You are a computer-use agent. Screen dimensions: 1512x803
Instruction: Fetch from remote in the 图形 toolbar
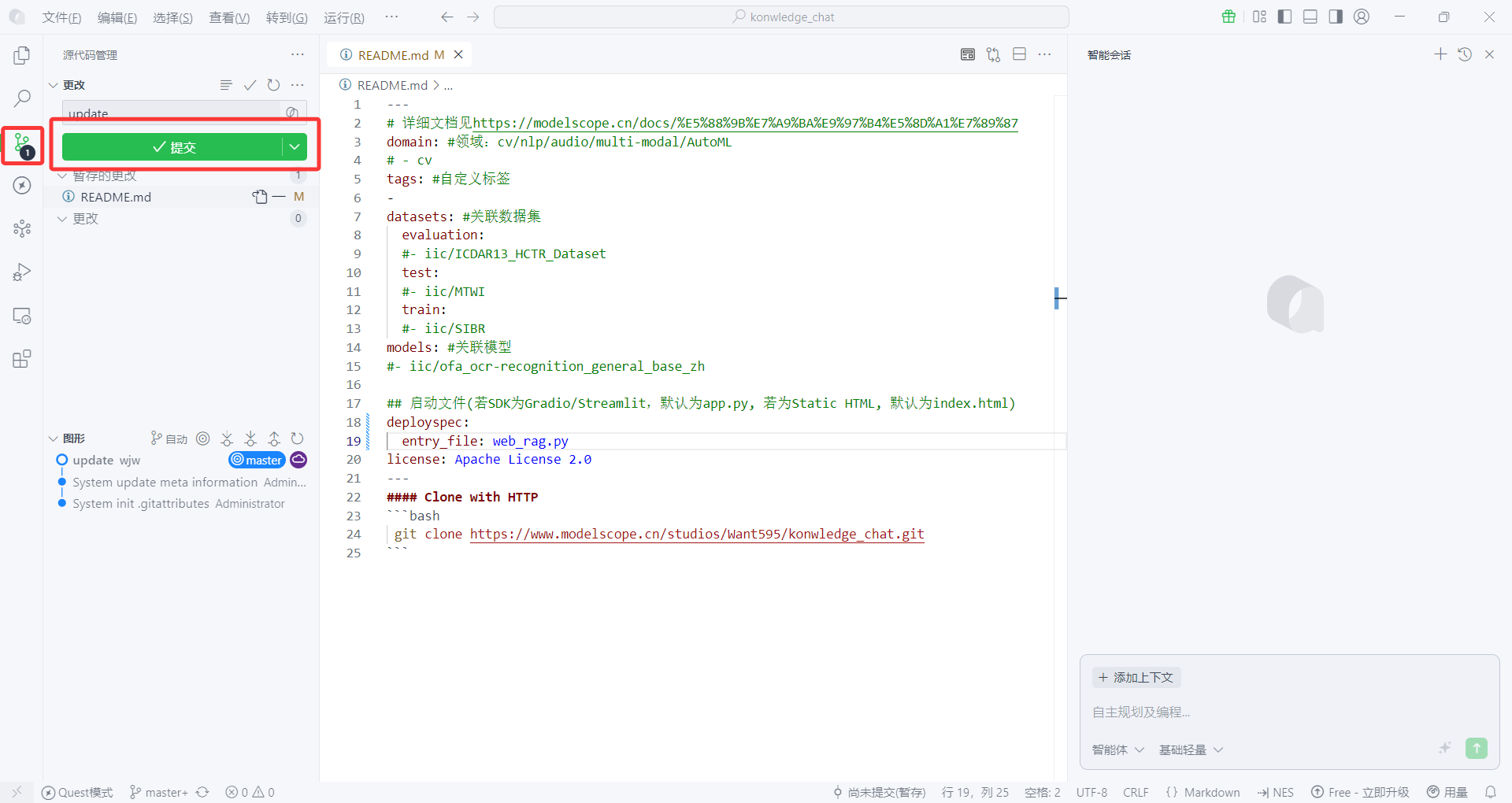click(227, 439)
